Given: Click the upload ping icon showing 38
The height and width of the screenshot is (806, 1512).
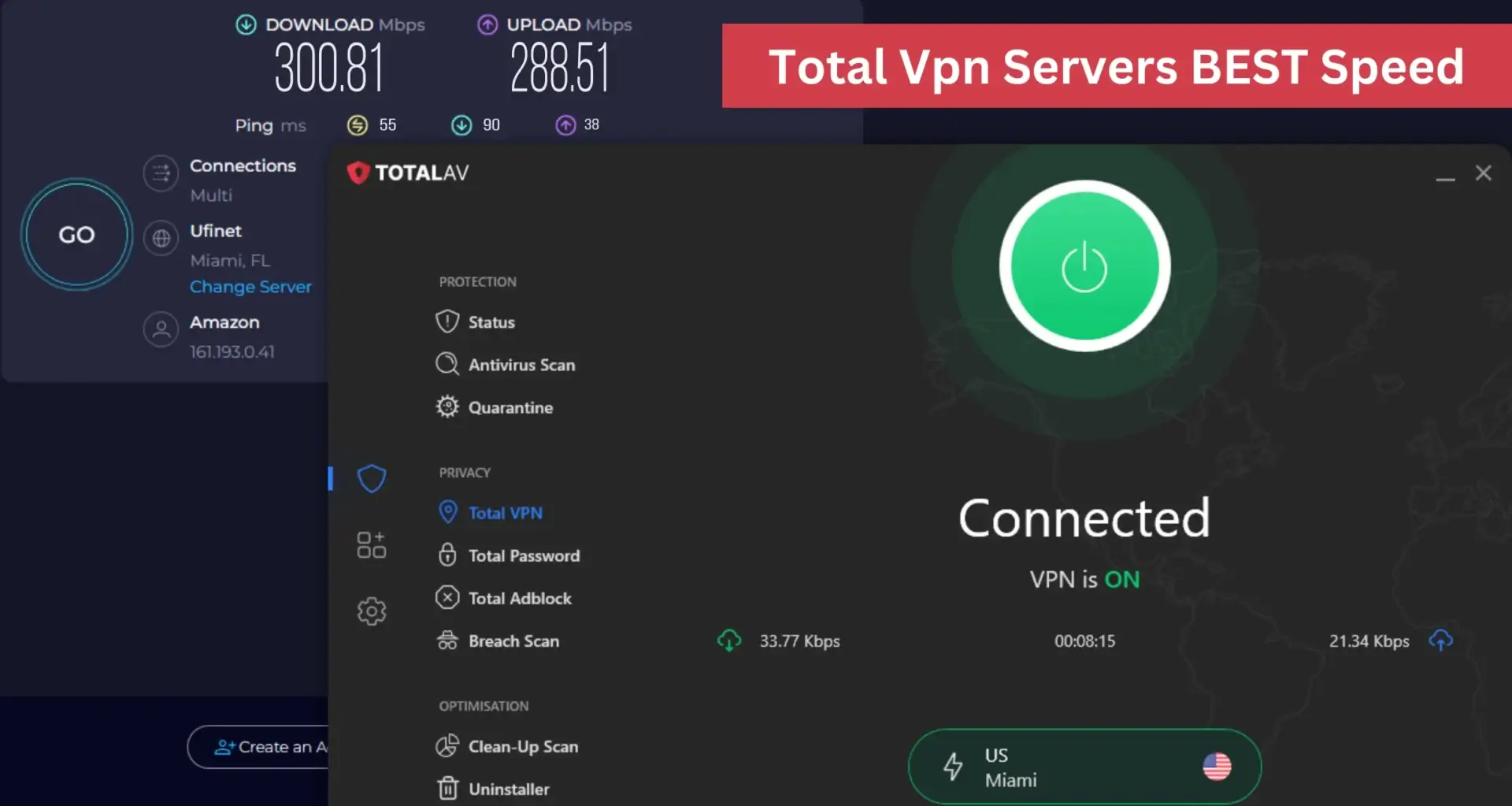Looking at the screenshot, I should pos(565,125).
